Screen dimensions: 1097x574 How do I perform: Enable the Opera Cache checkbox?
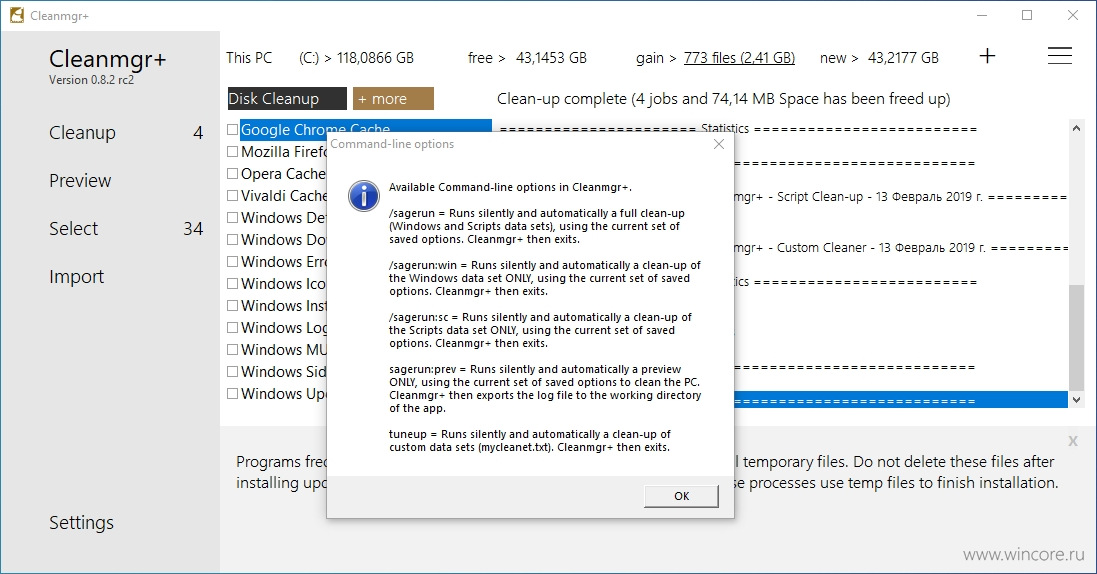point(232,174)
